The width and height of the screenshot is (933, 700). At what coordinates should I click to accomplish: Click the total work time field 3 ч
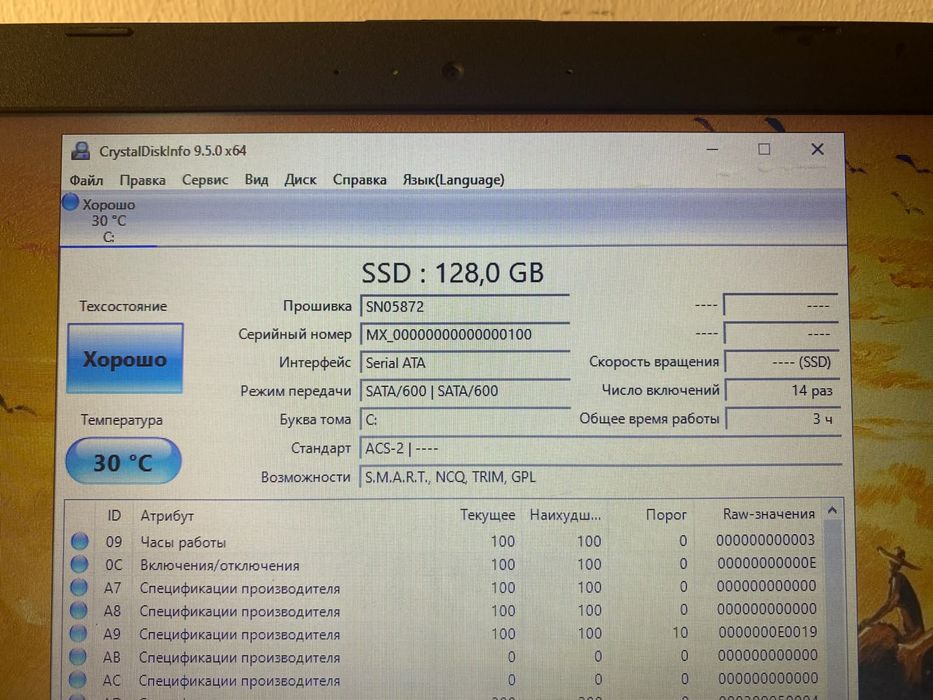pyautogui.click(x=781, y=419)
